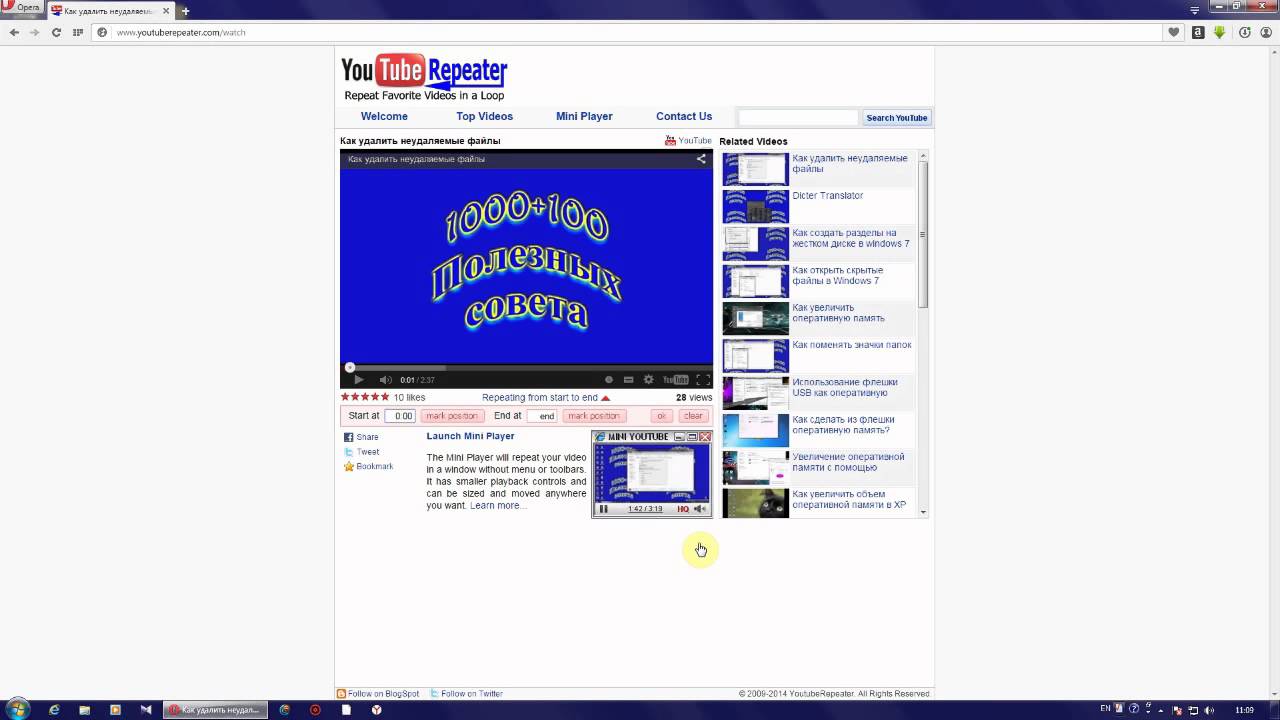Open Internet Explorer from the taskbar
The height and width of the screenshot is (720, 1280).
tap(55, 710)
